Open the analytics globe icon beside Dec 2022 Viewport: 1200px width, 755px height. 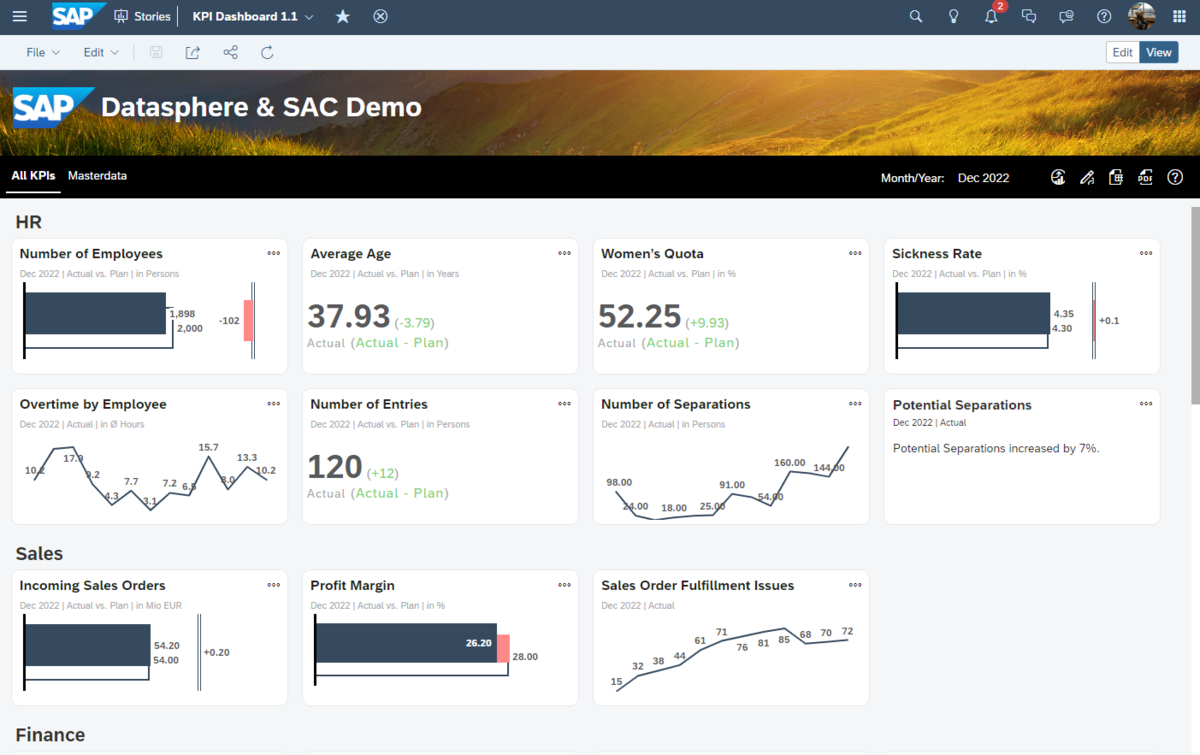click(1058, 177)
